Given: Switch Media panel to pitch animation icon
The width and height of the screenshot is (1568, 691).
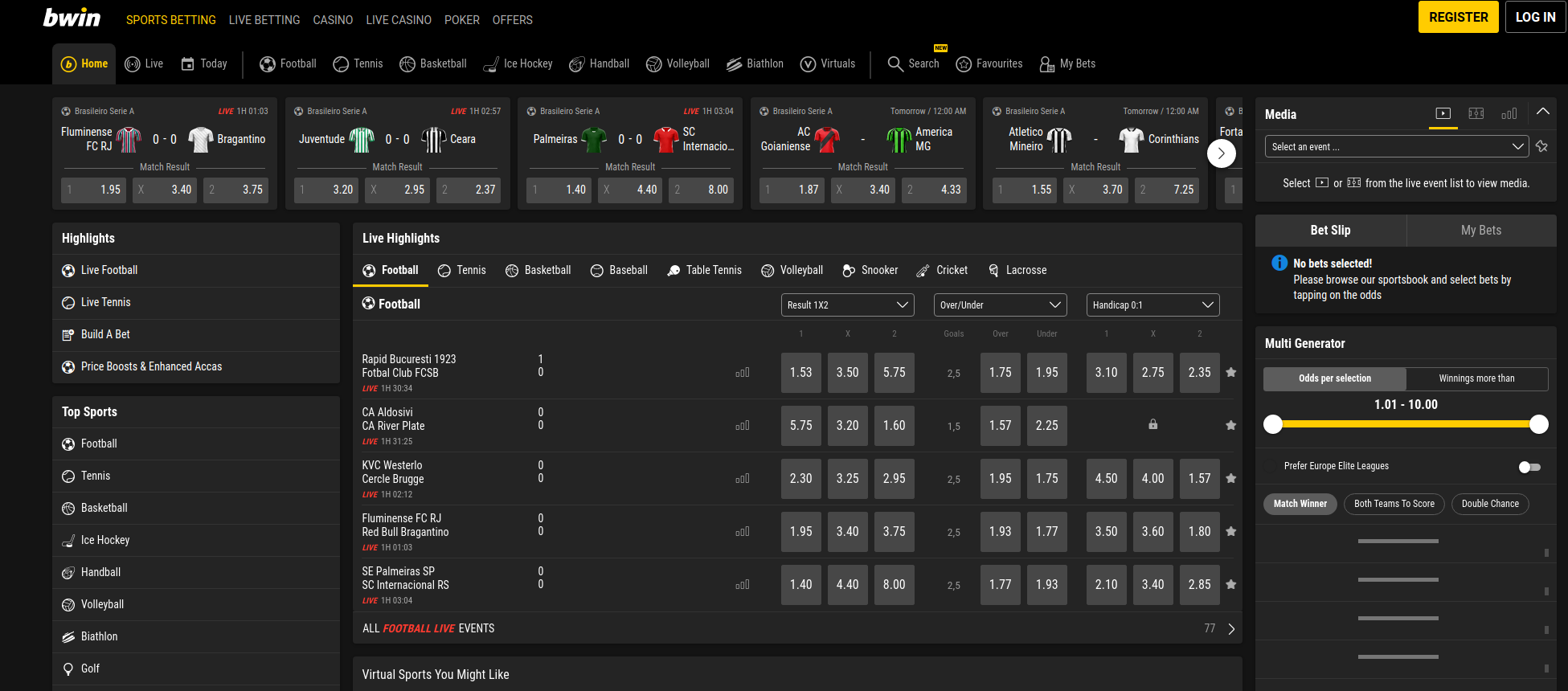Looking at the screenshot, I should coord(1476,113).
